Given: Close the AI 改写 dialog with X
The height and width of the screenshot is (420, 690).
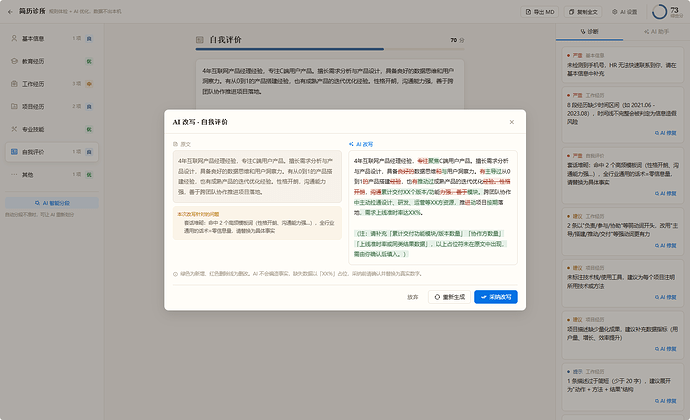Looking at the screenshot, I should [x=511, y=122].
